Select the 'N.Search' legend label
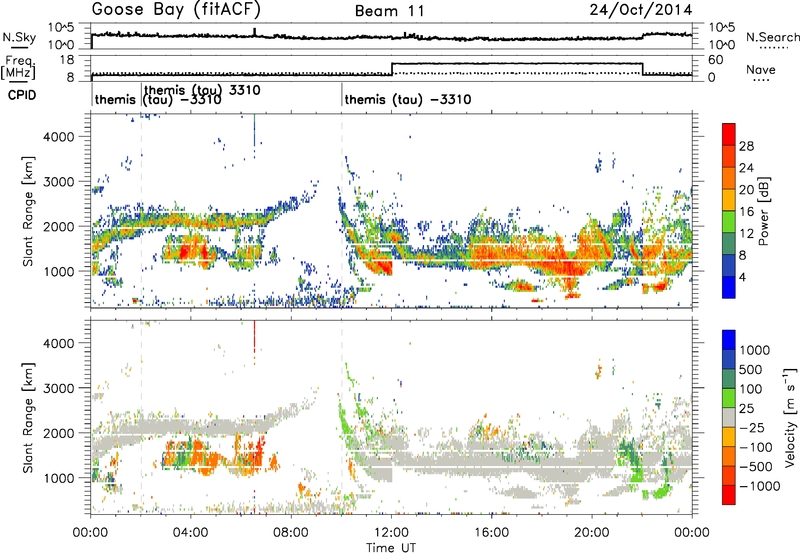This screenshot has height=554, width=800. click(772, 37)
